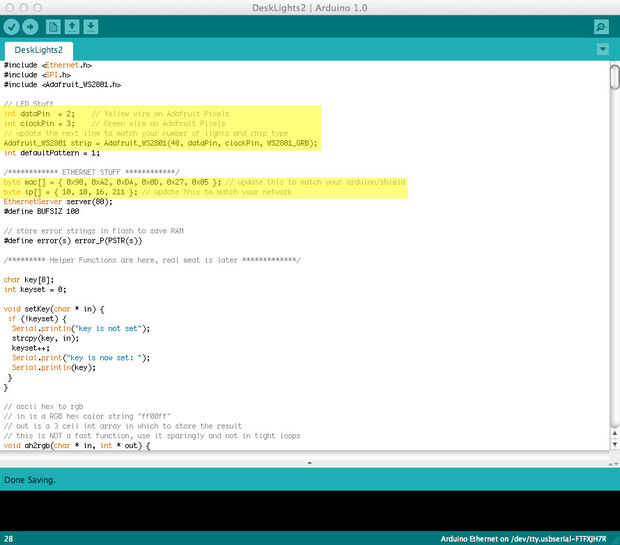Select the DeskLights2 tab

(x=39, y=50)
